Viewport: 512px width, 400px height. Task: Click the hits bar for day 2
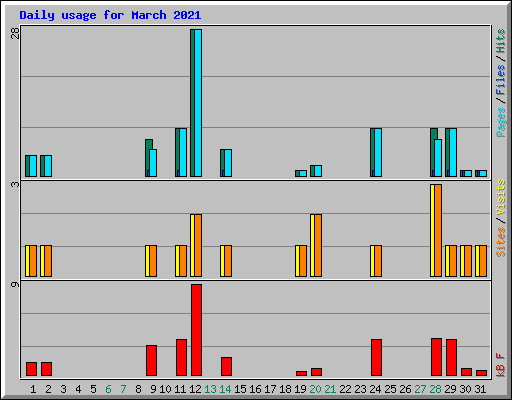(42, 166)
